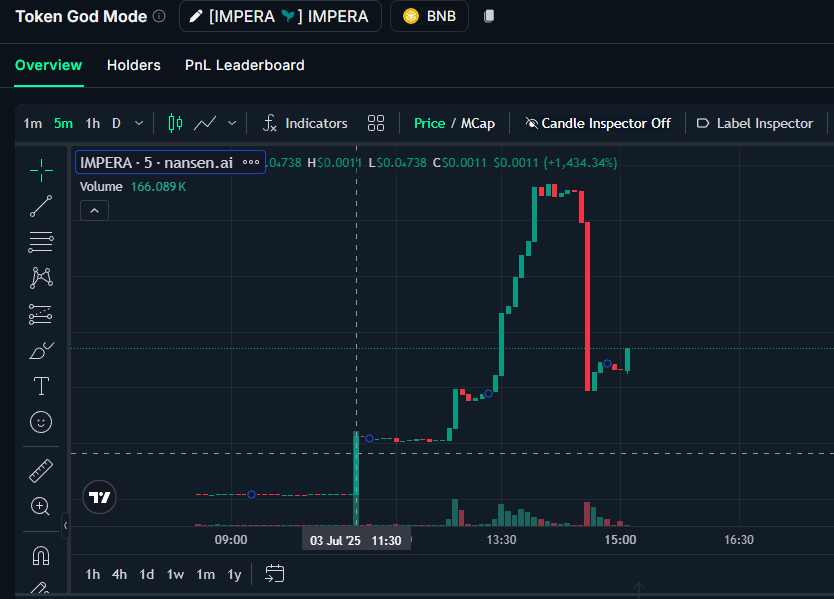
Task: Open the emoji icons tool
Action: tap(41, 422)
